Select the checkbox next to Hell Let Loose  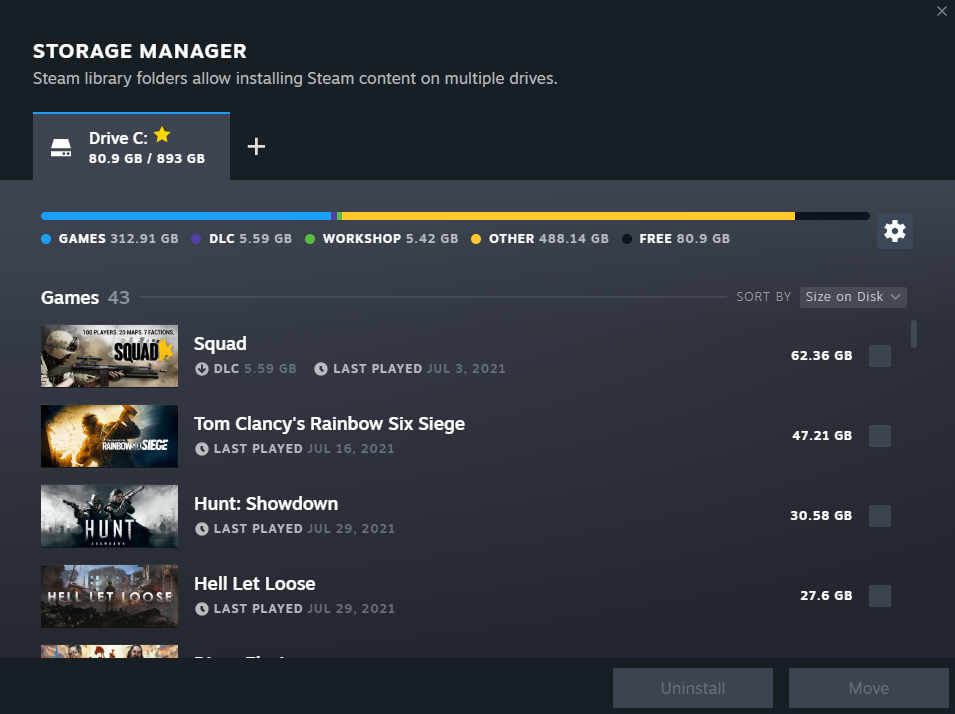click(x=879, y=596)
